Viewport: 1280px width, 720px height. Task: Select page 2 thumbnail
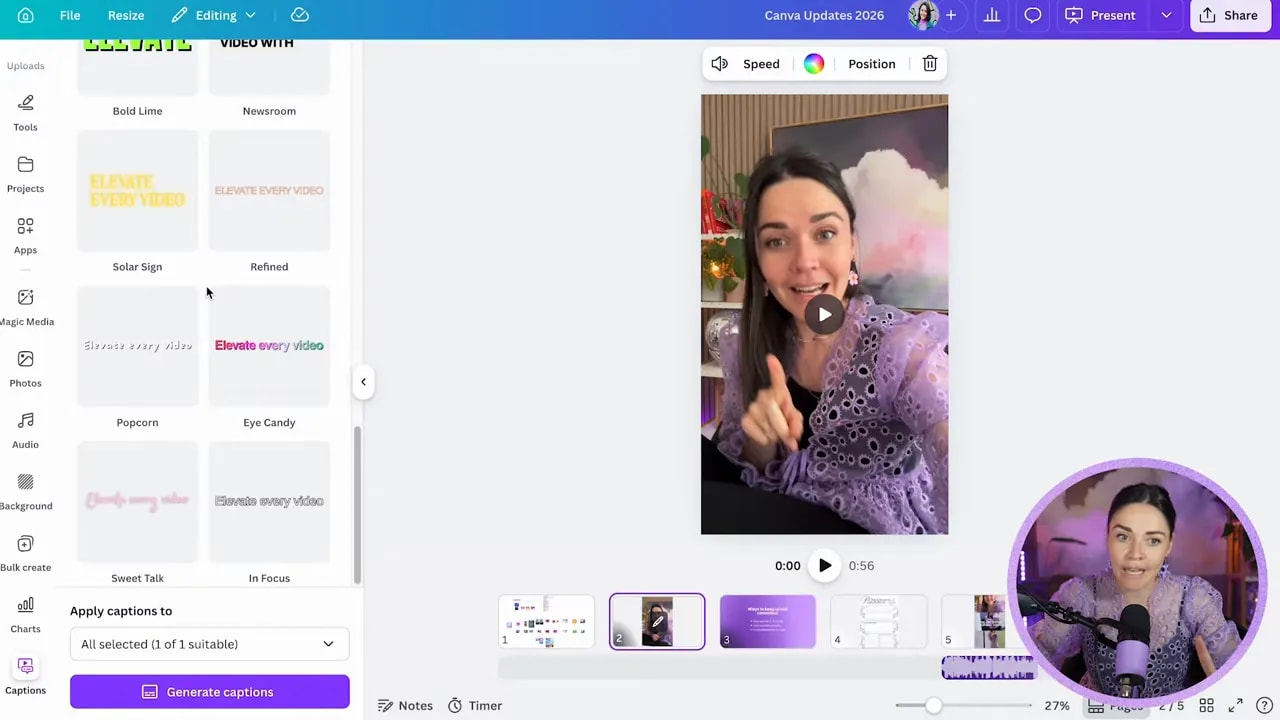[x=657, y=622]
